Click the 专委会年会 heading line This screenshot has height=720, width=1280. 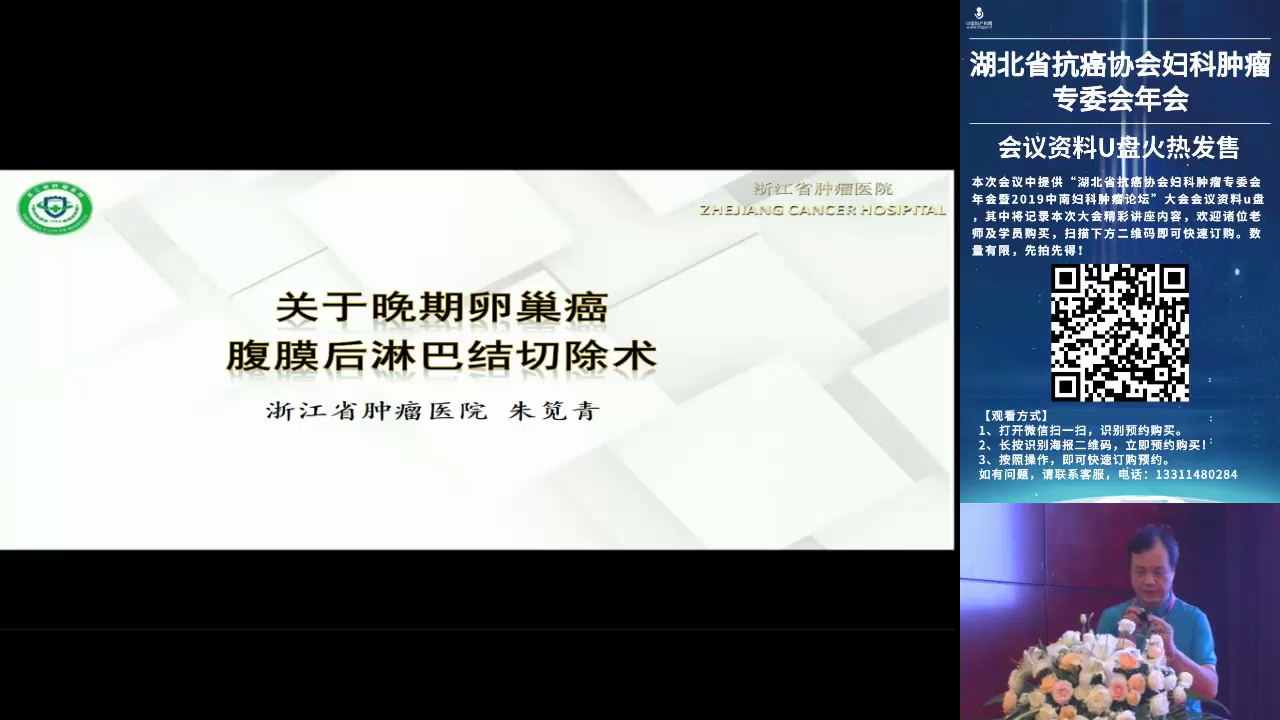pyautogui.click(x=1119, y=99)
